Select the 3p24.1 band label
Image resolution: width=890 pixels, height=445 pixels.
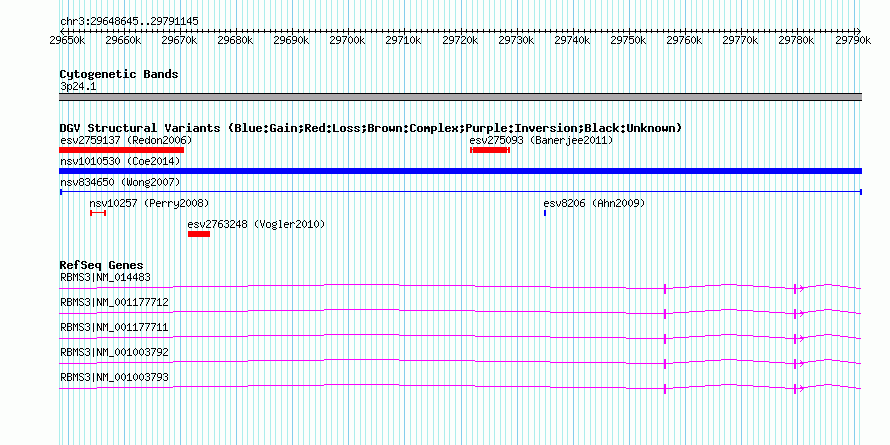tap(78, 87)
